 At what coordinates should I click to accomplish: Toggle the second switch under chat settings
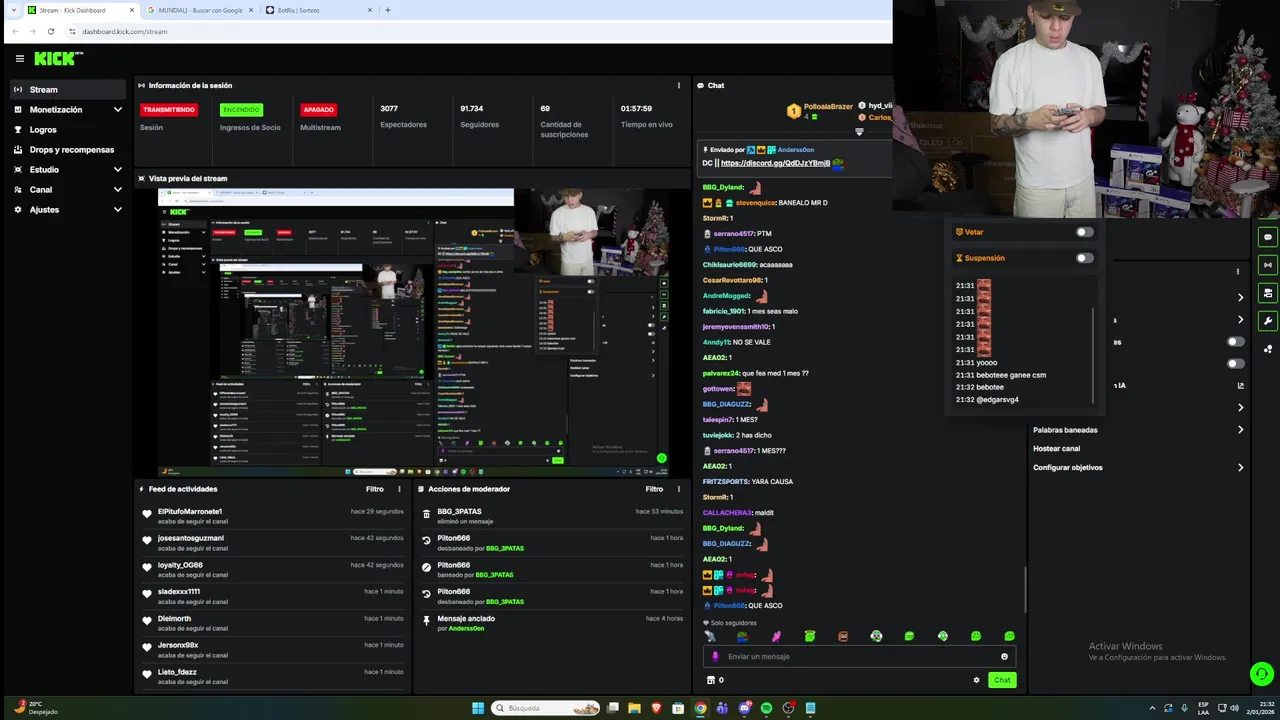pyautogui.click(x=1236, y=364)
